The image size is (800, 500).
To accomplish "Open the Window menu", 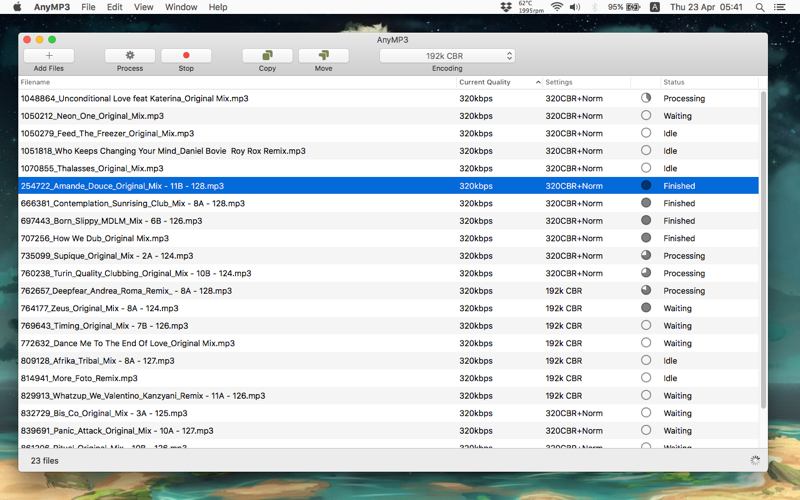I will (181, 7).
